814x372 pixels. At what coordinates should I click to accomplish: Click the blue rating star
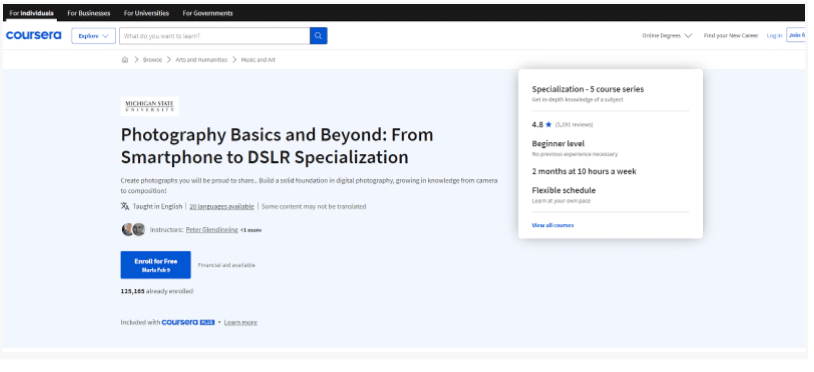(548, 125)
